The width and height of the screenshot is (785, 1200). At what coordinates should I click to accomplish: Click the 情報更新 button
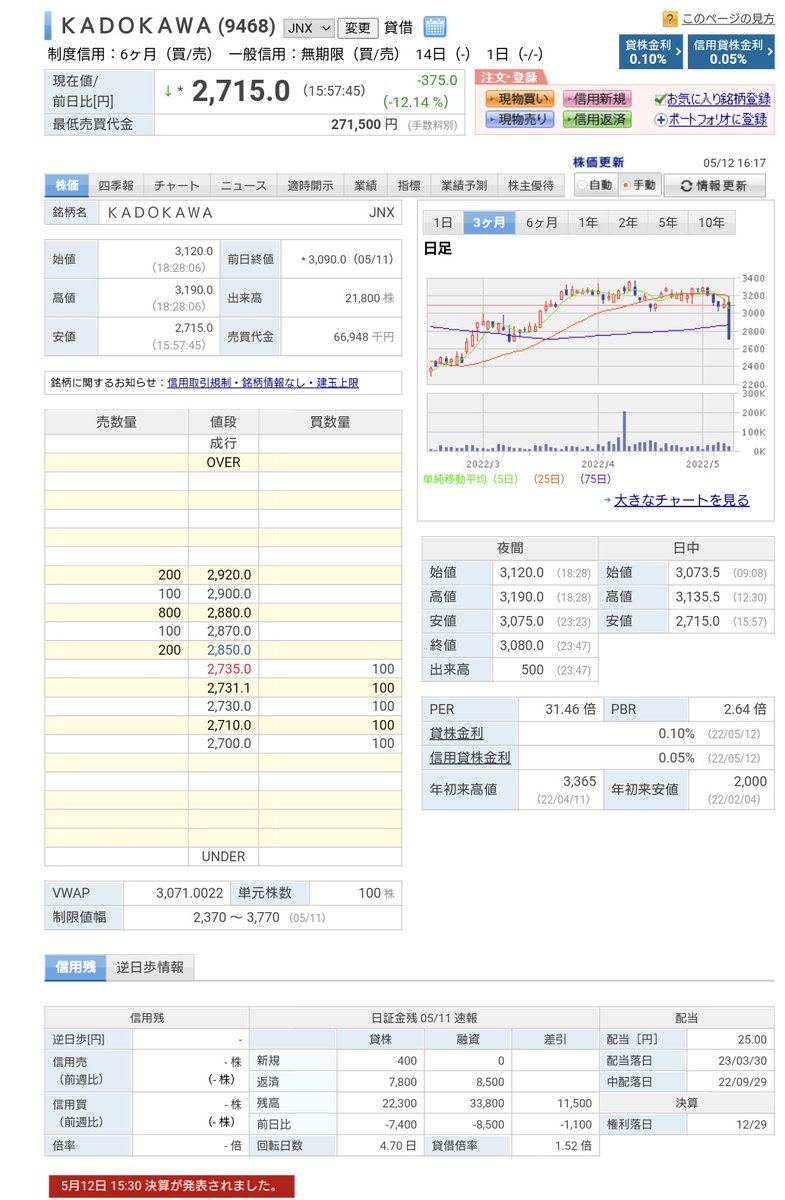pos(715,186)
